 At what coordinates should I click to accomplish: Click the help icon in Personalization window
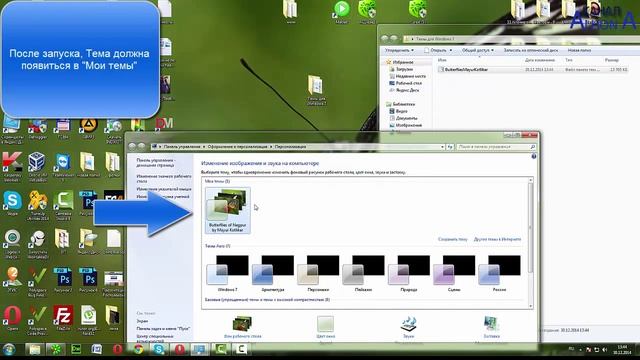tap(533, 156)
